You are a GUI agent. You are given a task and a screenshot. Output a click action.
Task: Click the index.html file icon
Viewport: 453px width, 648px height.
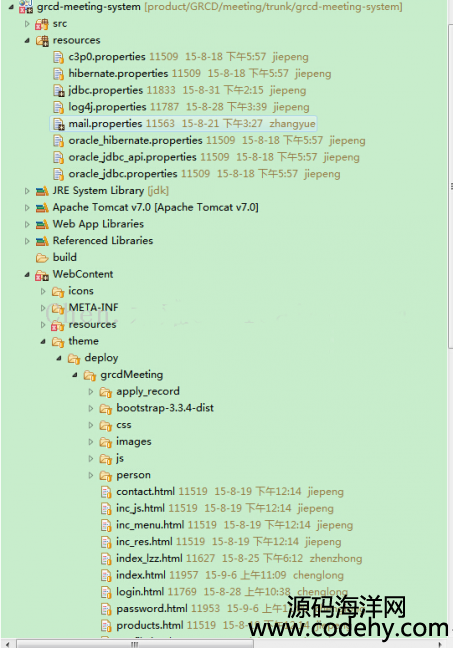pyautogui.click(x=106, y=575)
